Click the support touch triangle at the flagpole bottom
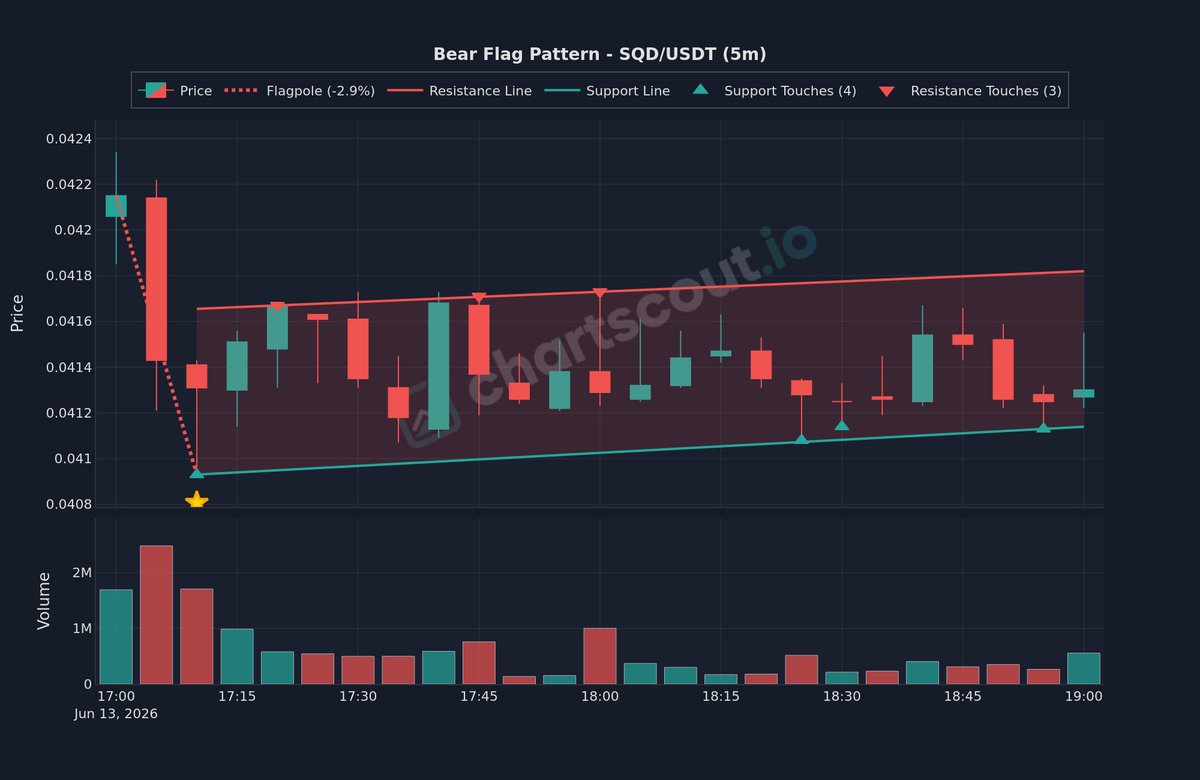This screenshot has height=780, width=1200. tap(196, 473)
